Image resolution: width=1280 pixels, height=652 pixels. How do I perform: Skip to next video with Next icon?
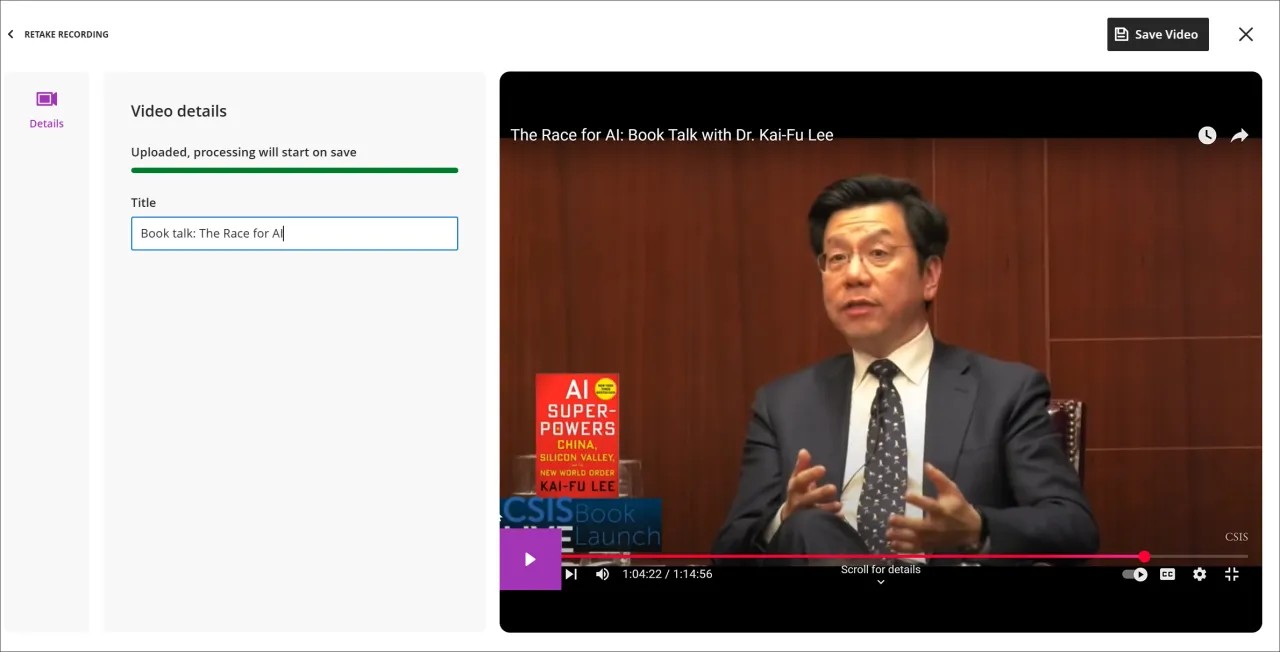571,574
